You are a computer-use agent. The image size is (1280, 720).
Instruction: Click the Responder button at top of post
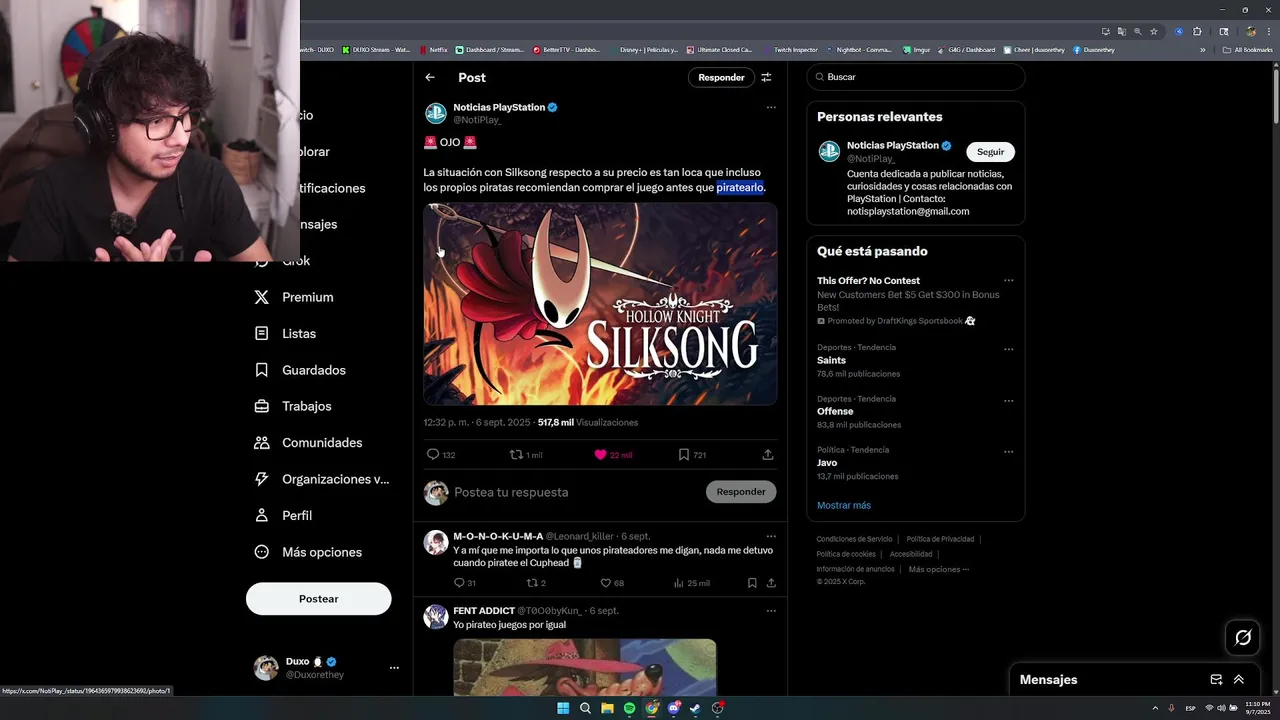pyautogui.click(x=721, y=77)
